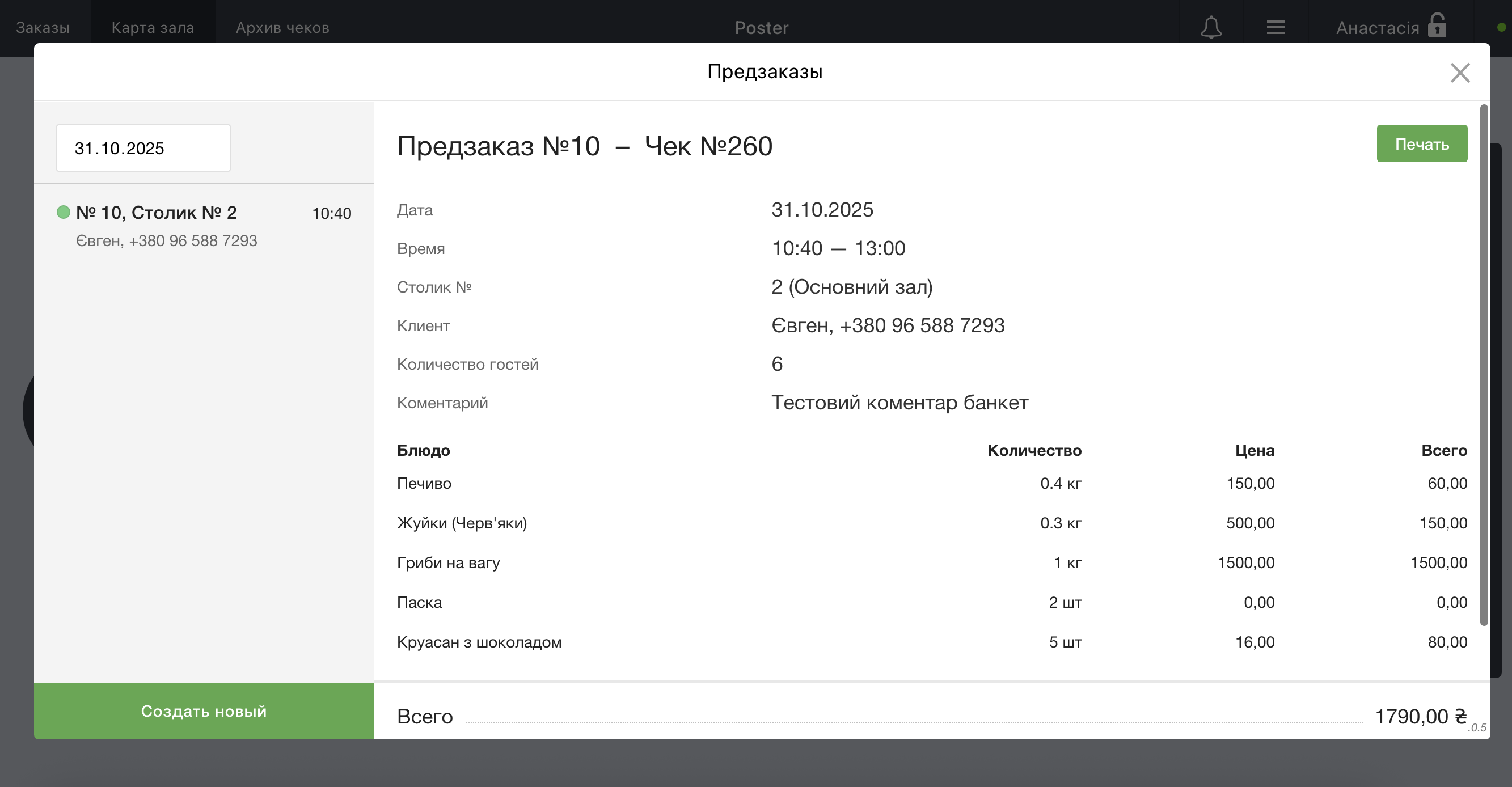Switch to the Карта зала tab
The image size is (1512, 787).
click(x=153, y=27)
